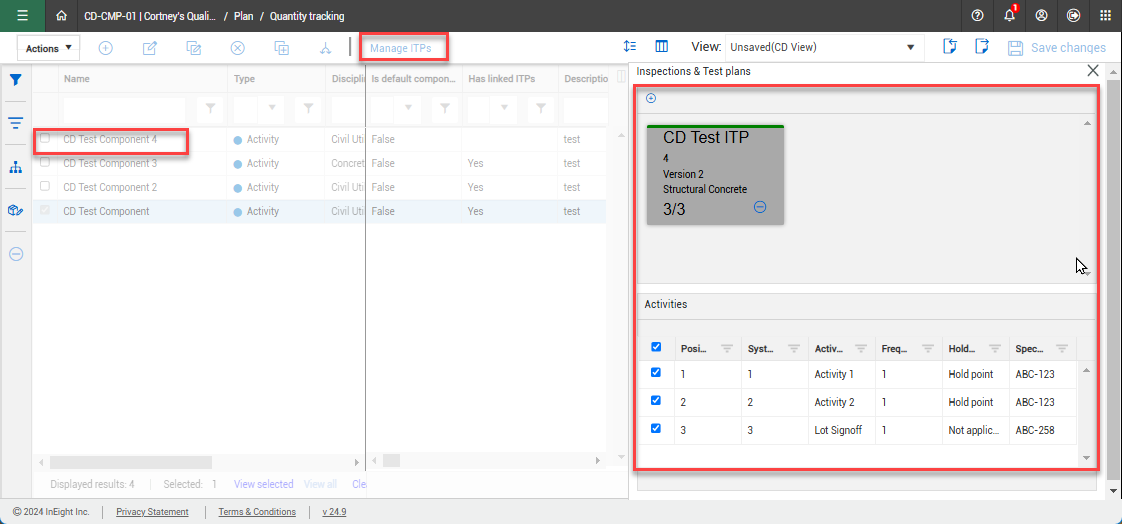Open the Type column filter dropdown
The image size is (1122, 524).
click(x=272, y=108)
